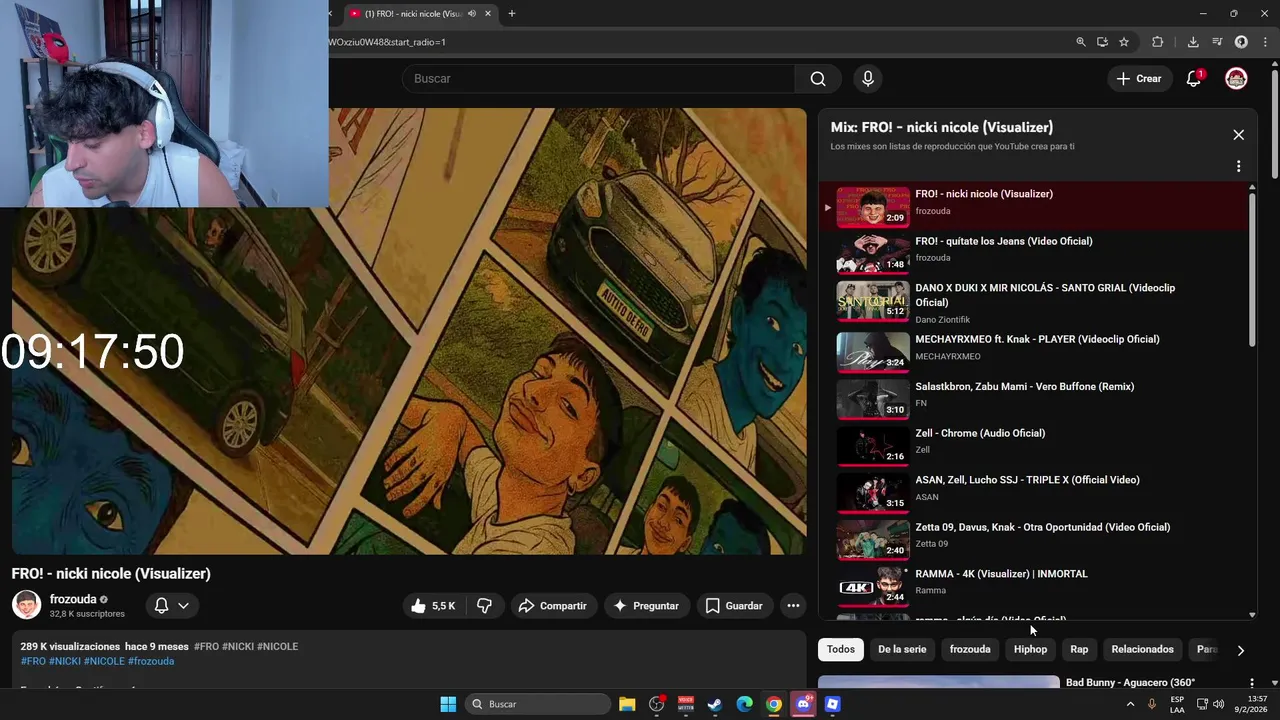This screenshot has width=1280, height=720.
Task: Click the microphone icon in system tray
Action: [x=1152, y=704]
